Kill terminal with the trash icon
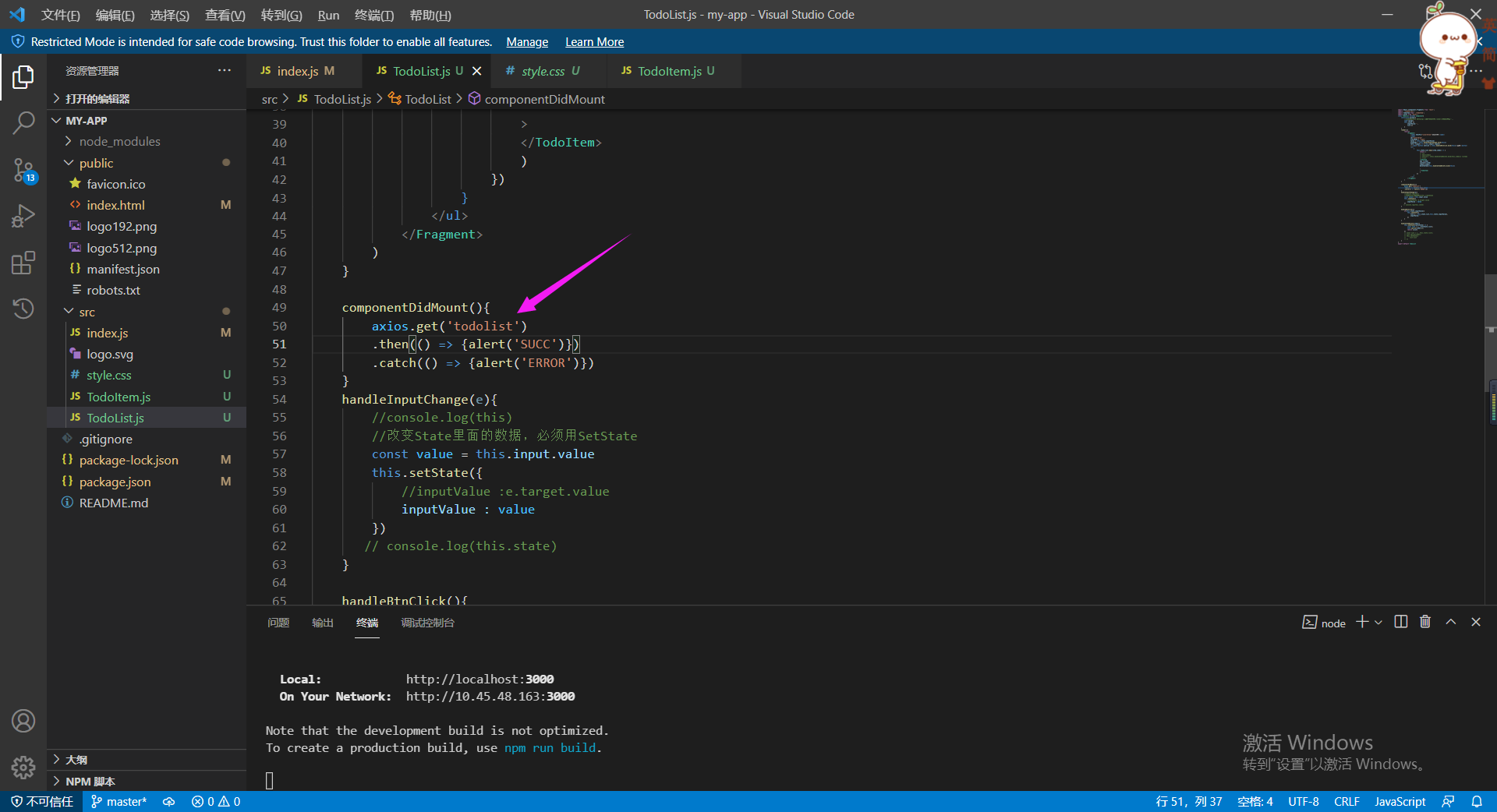1497x812 pixels. point(1425,622)
